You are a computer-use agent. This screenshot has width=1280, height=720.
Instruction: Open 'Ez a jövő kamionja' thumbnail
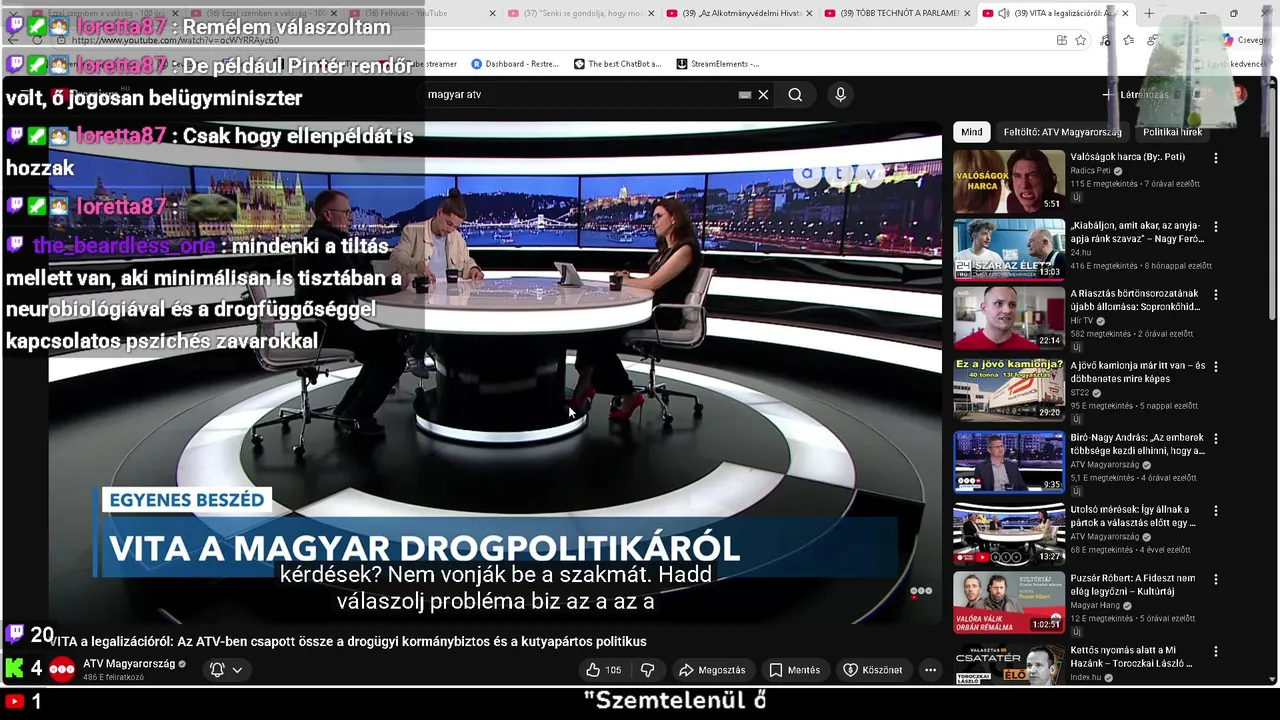[x=1009, y=390]
